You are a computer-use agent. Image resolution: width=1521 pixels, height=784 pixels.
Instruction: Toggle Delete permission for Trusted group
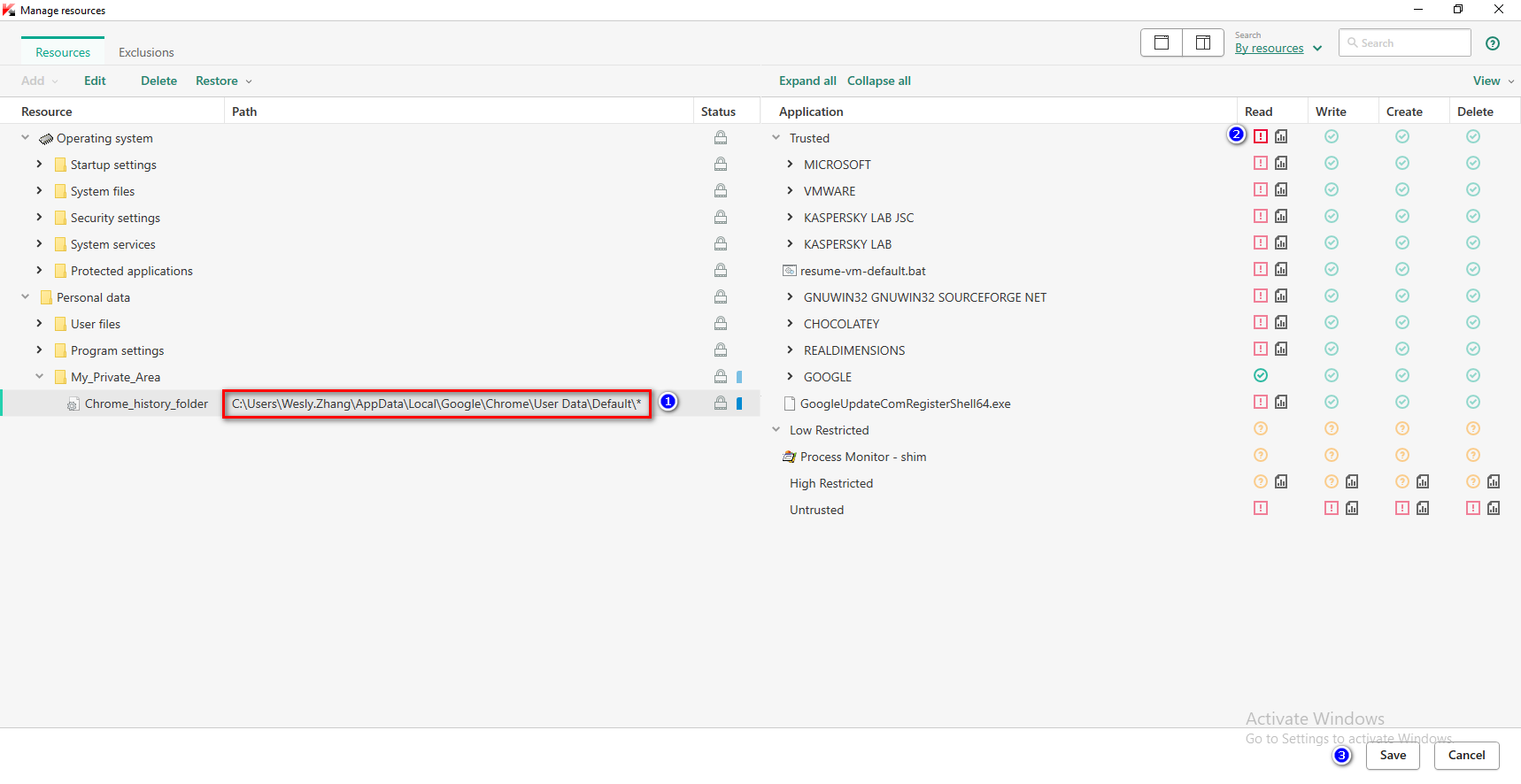1473,136
